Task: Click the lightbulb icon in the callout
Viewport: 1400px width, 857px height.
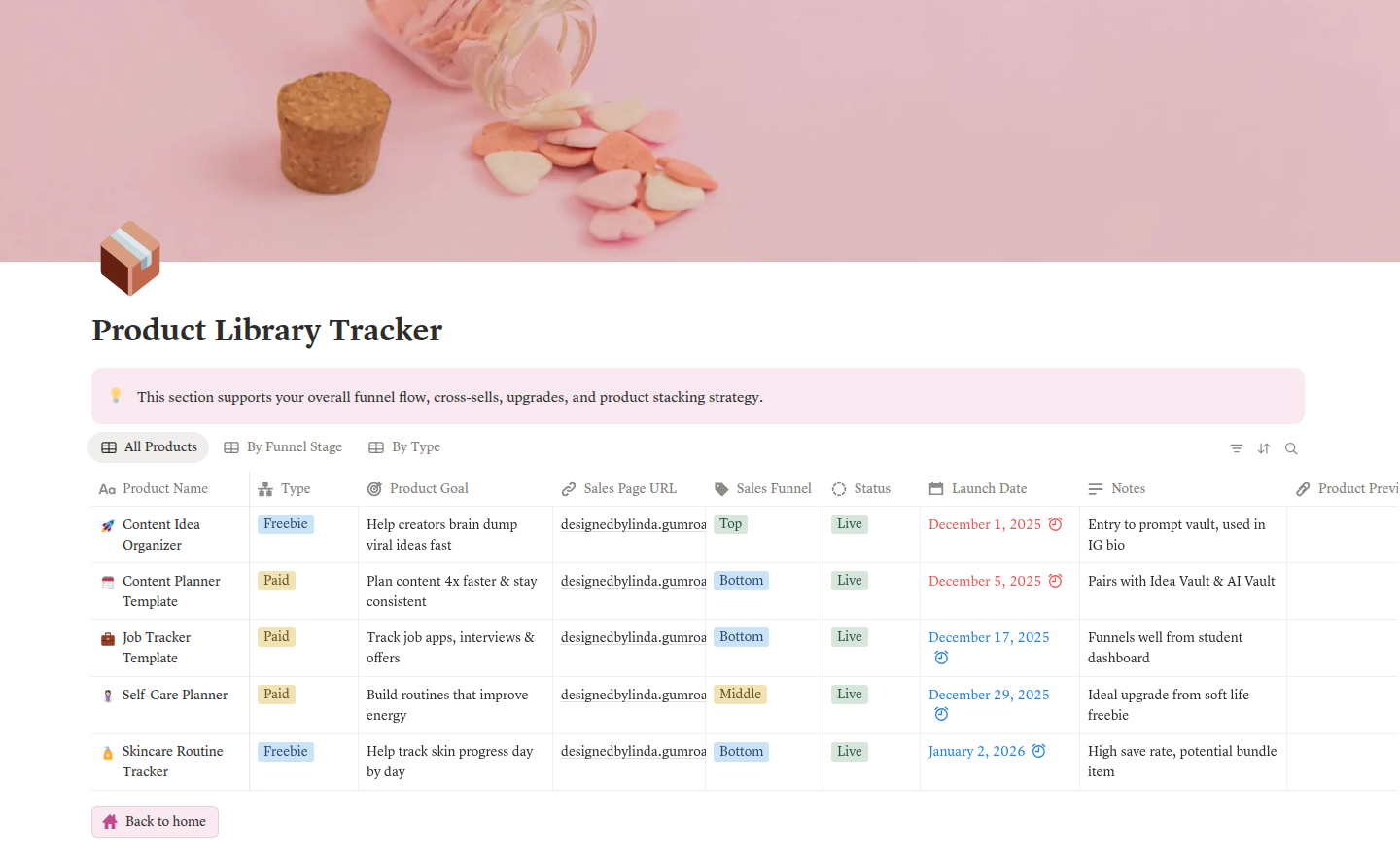Action: (x=116, y=395)
